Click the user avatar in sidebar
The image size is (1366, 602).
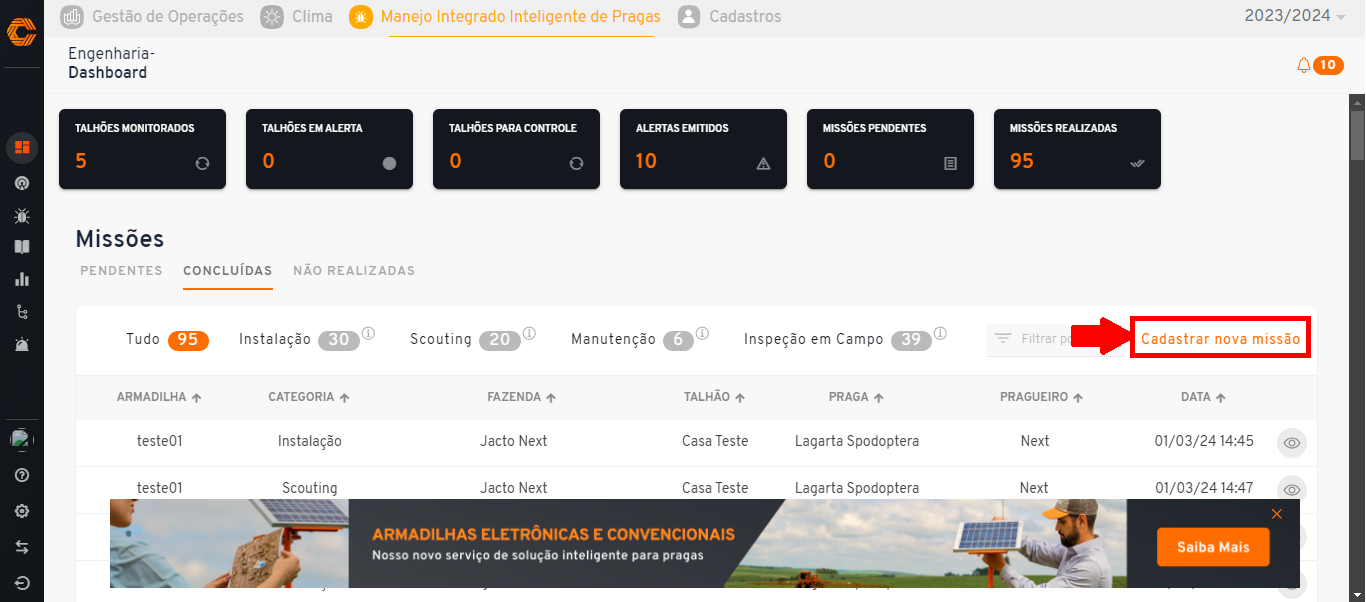(x=20, y=439)
